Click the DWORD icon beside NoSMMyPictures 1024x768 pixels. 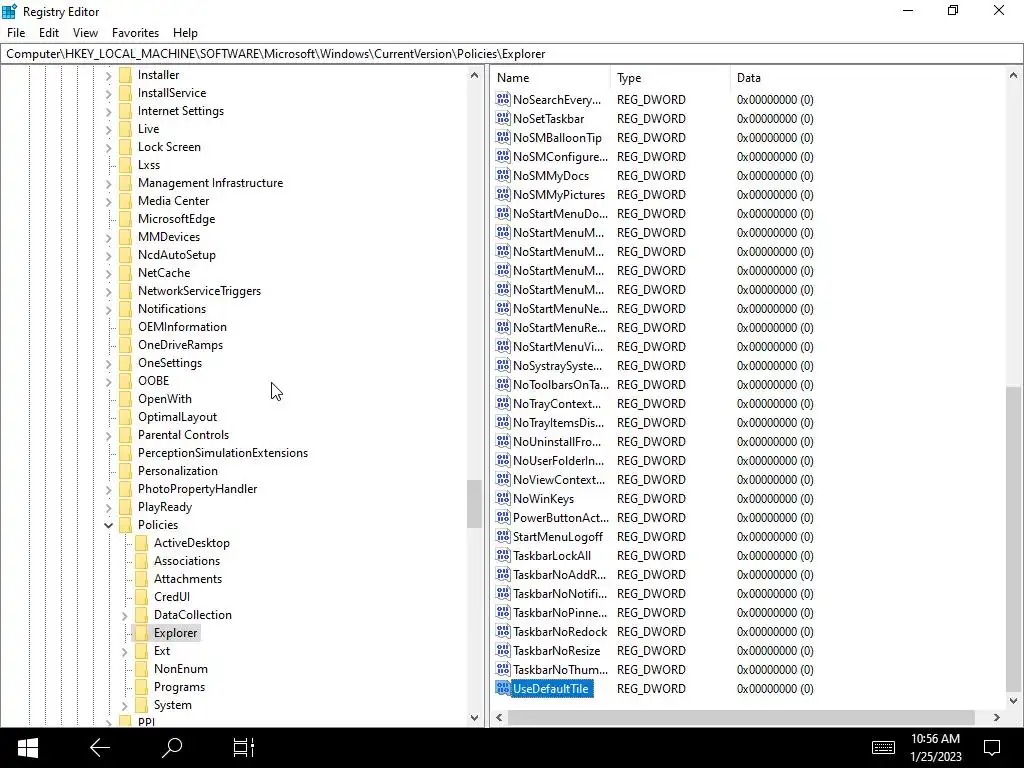[x=503, y=194]
